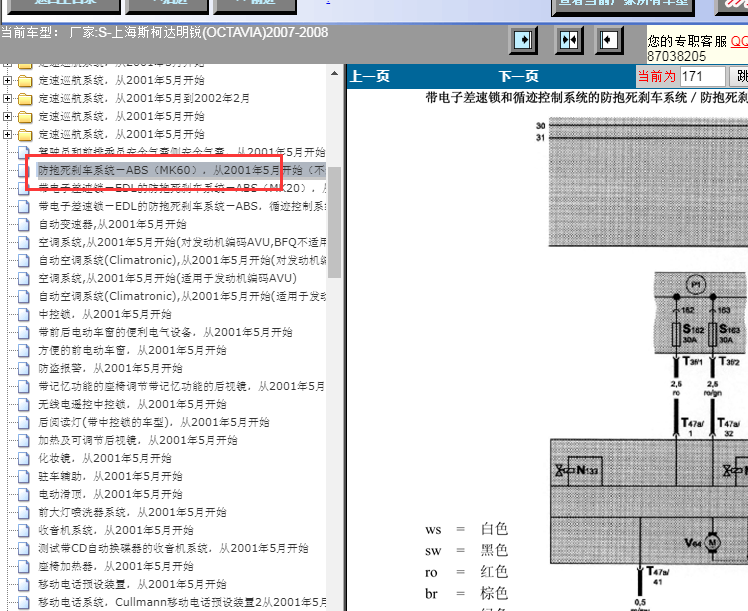The width and height of the screenshot is (748, 611).
Task: Click tree panel scrollbar up arrow
Action: [334, 74]
